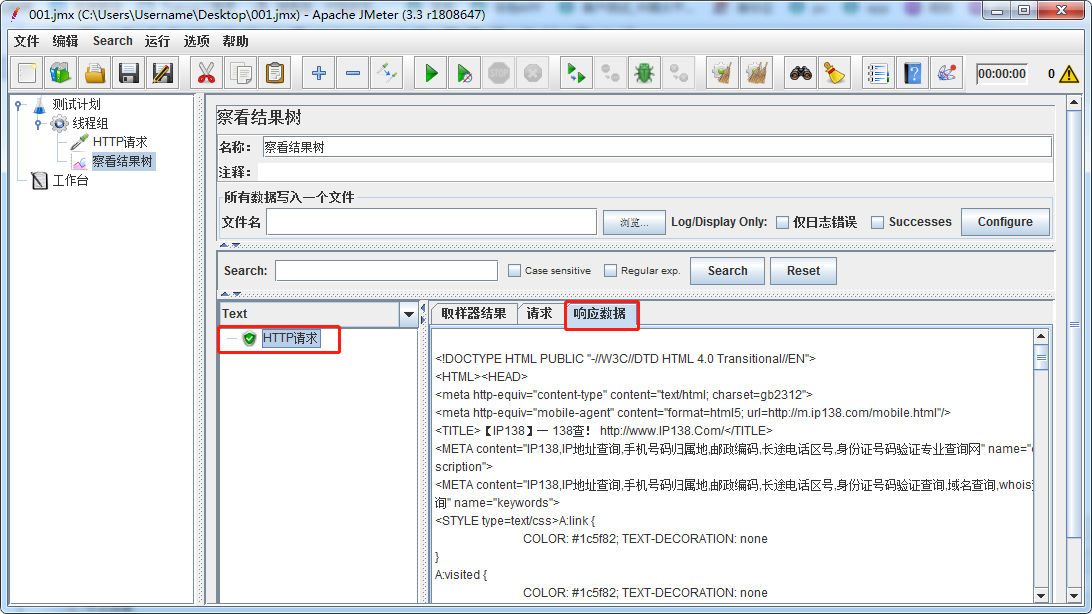The width and height of the screenshot is (1092, 614).
Task: Switch to 请求 tab
Action: [x=539, y=313]
